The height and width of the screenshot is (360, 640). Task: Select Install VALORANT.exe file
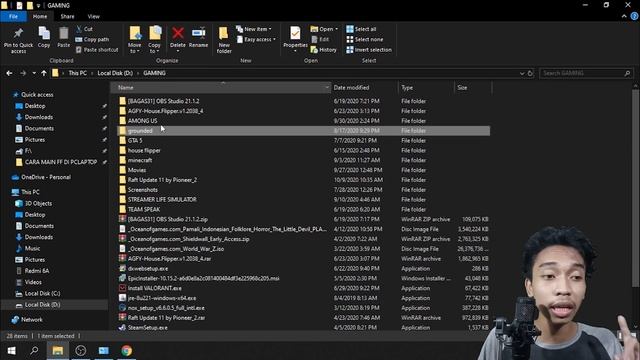tap(154, 288)
